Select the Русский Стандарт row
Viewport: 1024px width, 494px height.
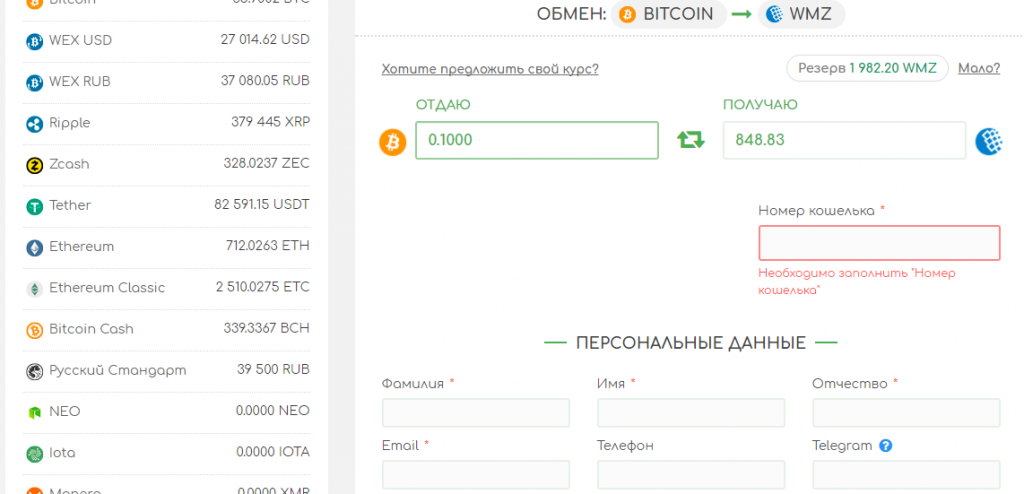pos(167,371)
